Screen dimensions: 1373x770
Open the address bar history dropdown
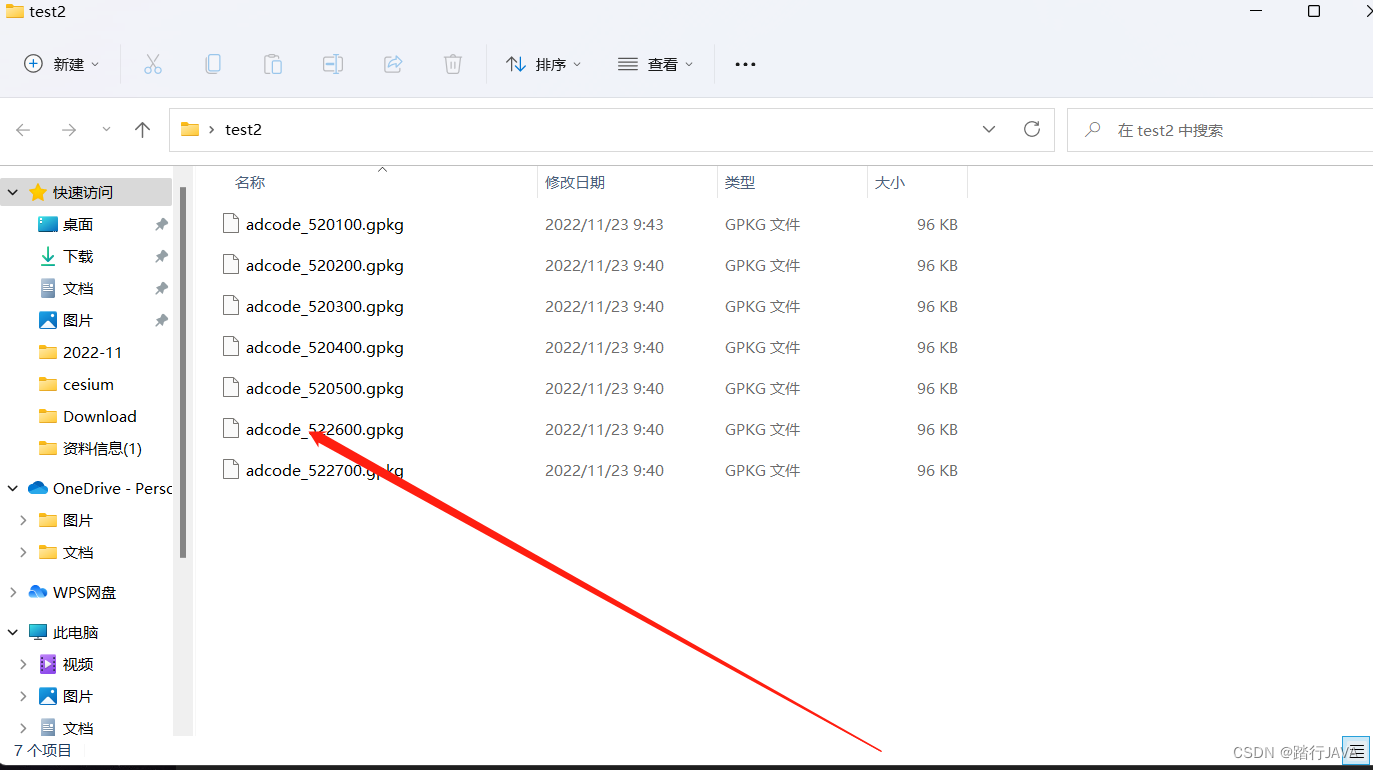click(989, 130)
